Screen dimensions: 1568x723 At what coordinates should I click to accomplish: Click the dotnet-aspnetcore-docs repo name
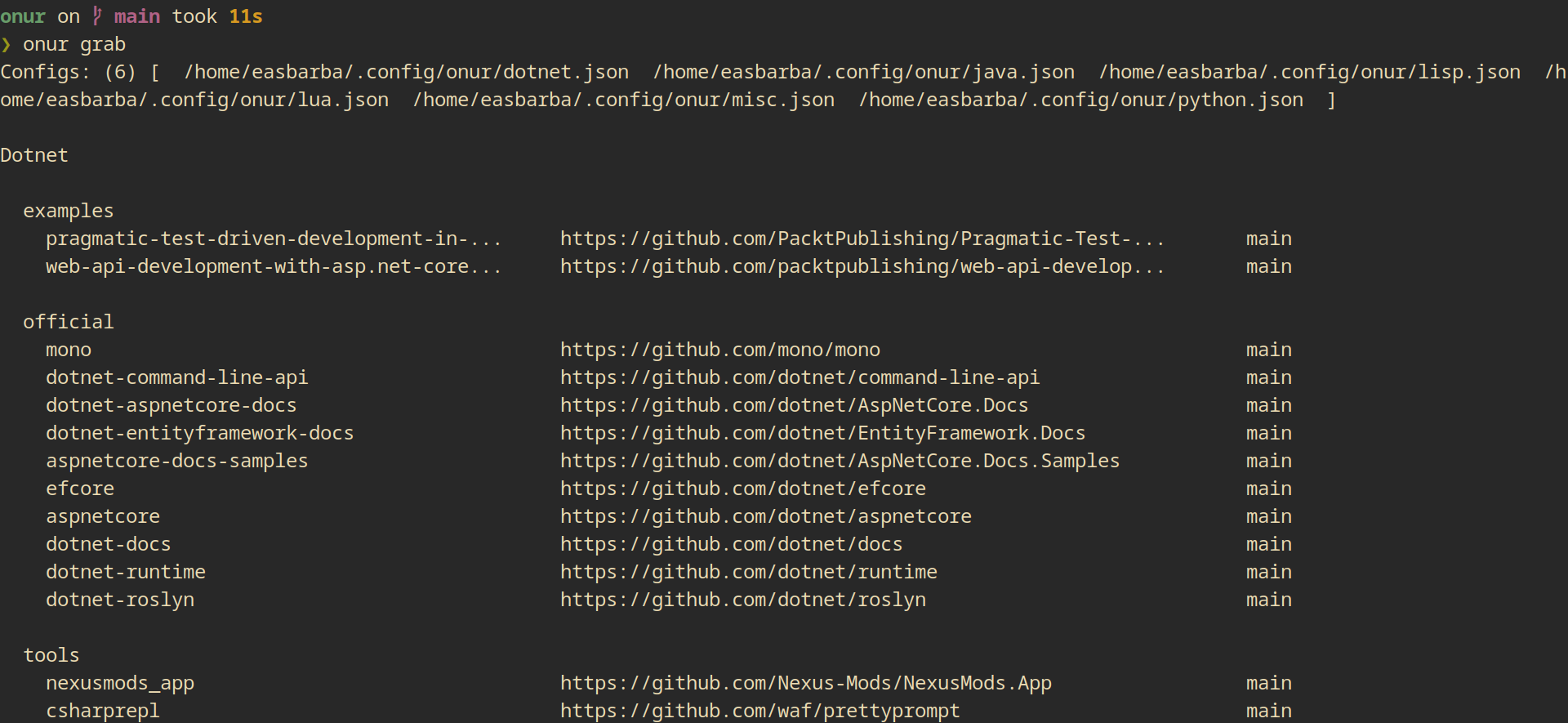tap(171, 405)
